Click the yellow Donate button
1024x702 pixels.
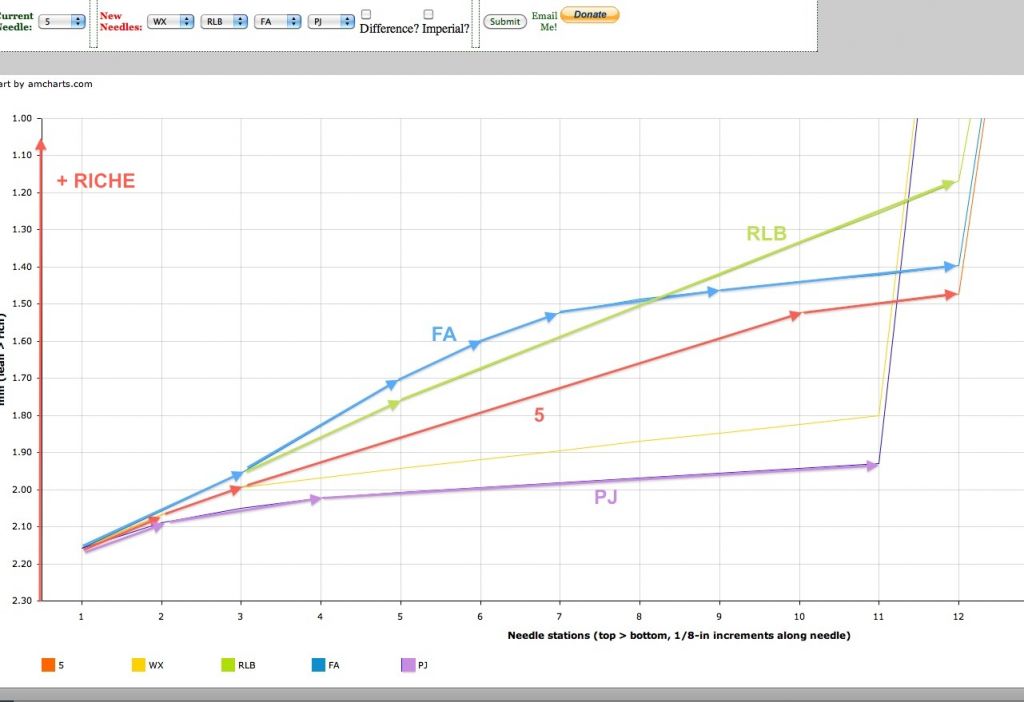pos(590,14)
